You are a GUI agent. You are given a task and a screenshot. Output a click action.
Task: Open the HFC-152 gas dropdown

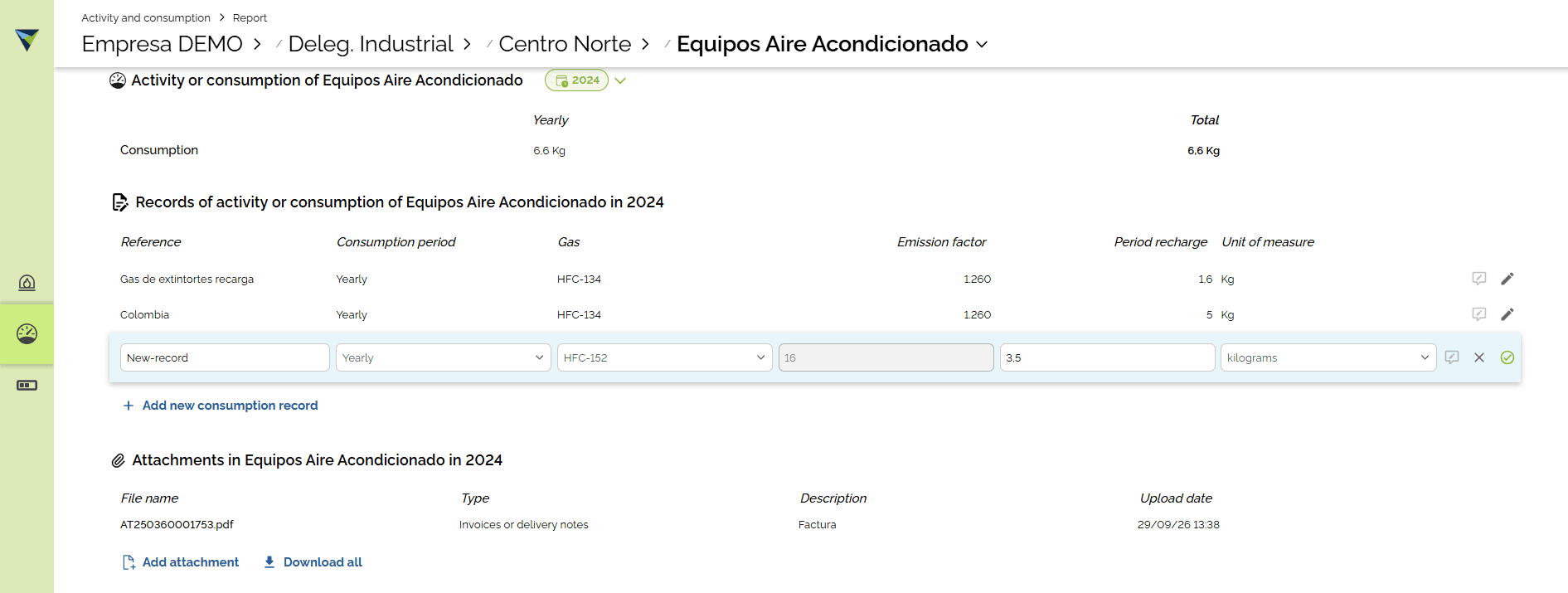pyautogui.click(x=664, y=357)
